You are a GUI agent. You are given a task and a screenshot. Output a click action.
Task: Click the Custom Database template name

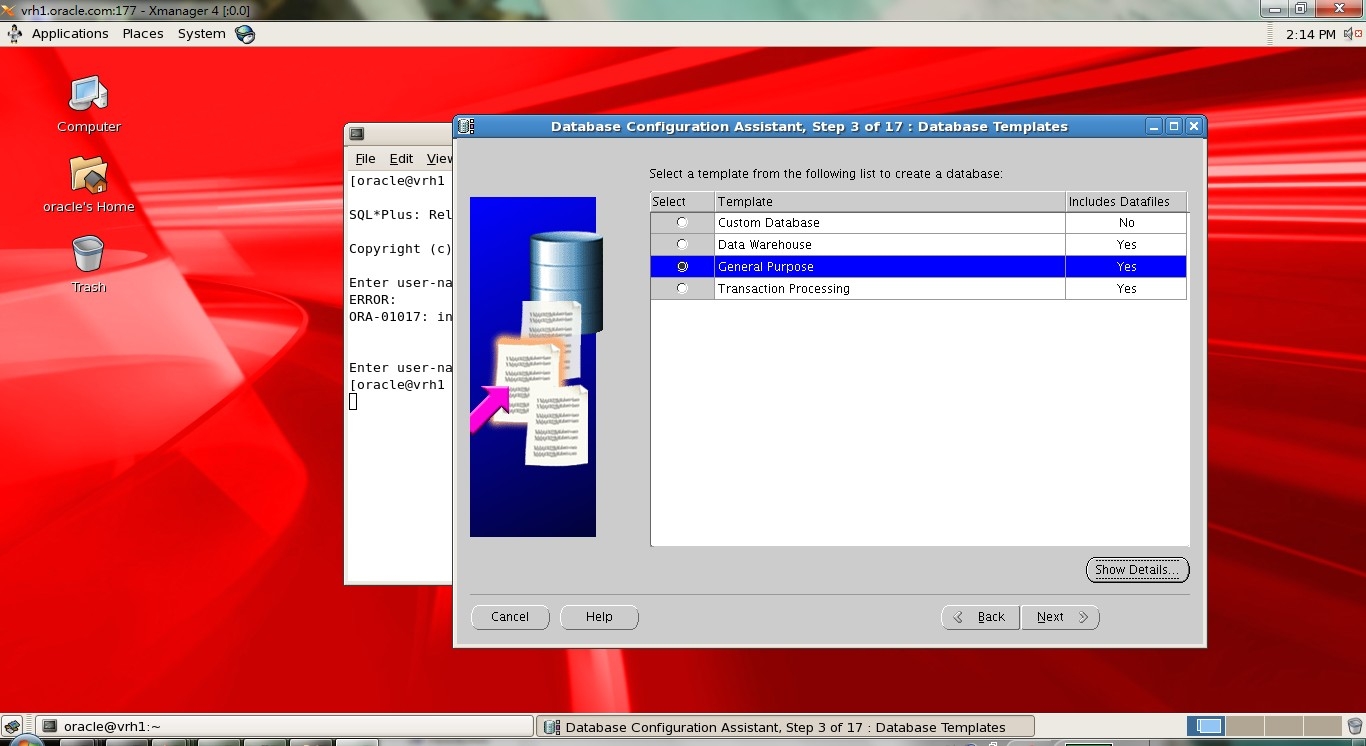pyautogui.click(x=769, y=223)
